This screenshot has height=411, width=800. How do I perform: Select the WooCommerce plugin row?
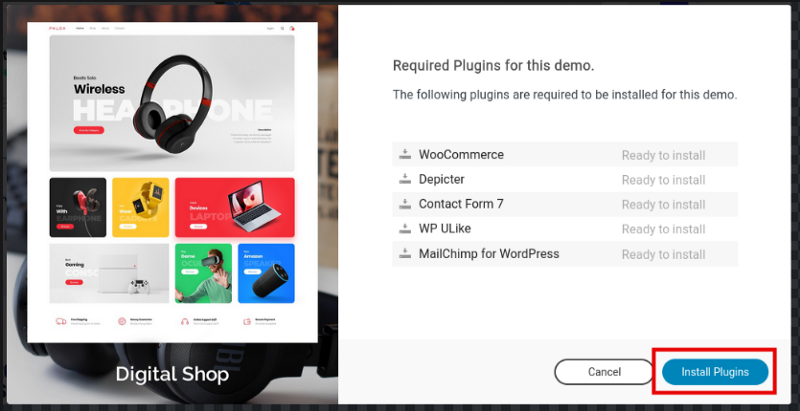pyautogui.click(x=565, y=155)
